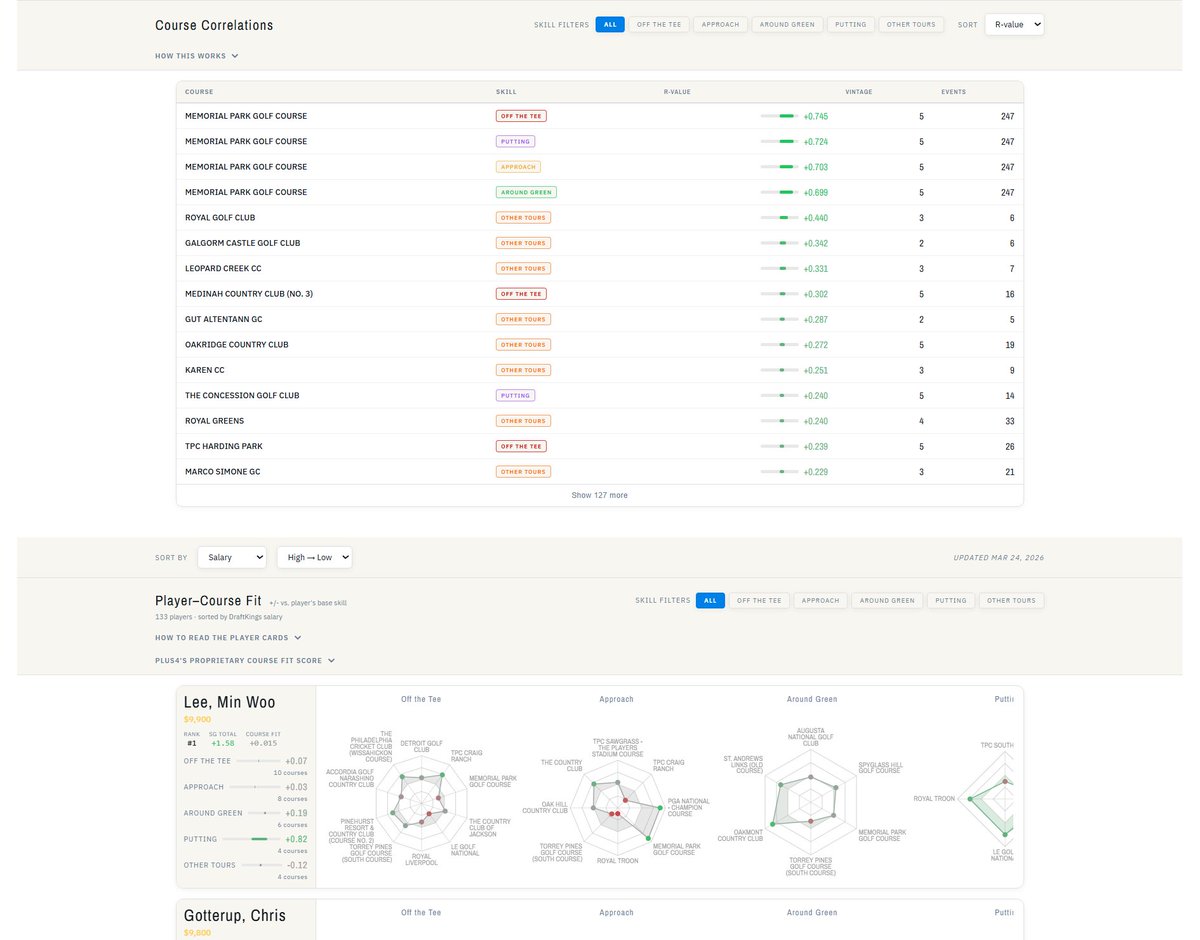Click Spyglass Hill Golf Course radar label

(x=880, y=767)
